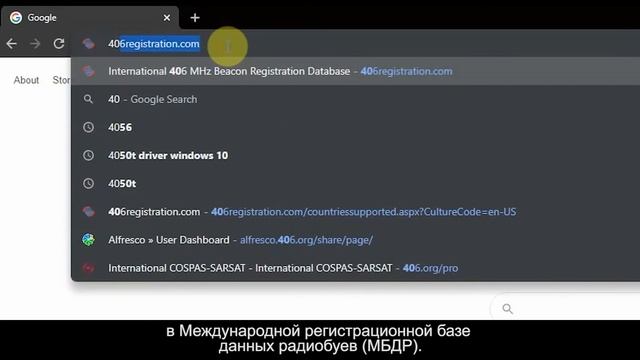Pick the history suggestion '4056'
The height and width of the screenshot is (360, 640).
coord(356,127)
